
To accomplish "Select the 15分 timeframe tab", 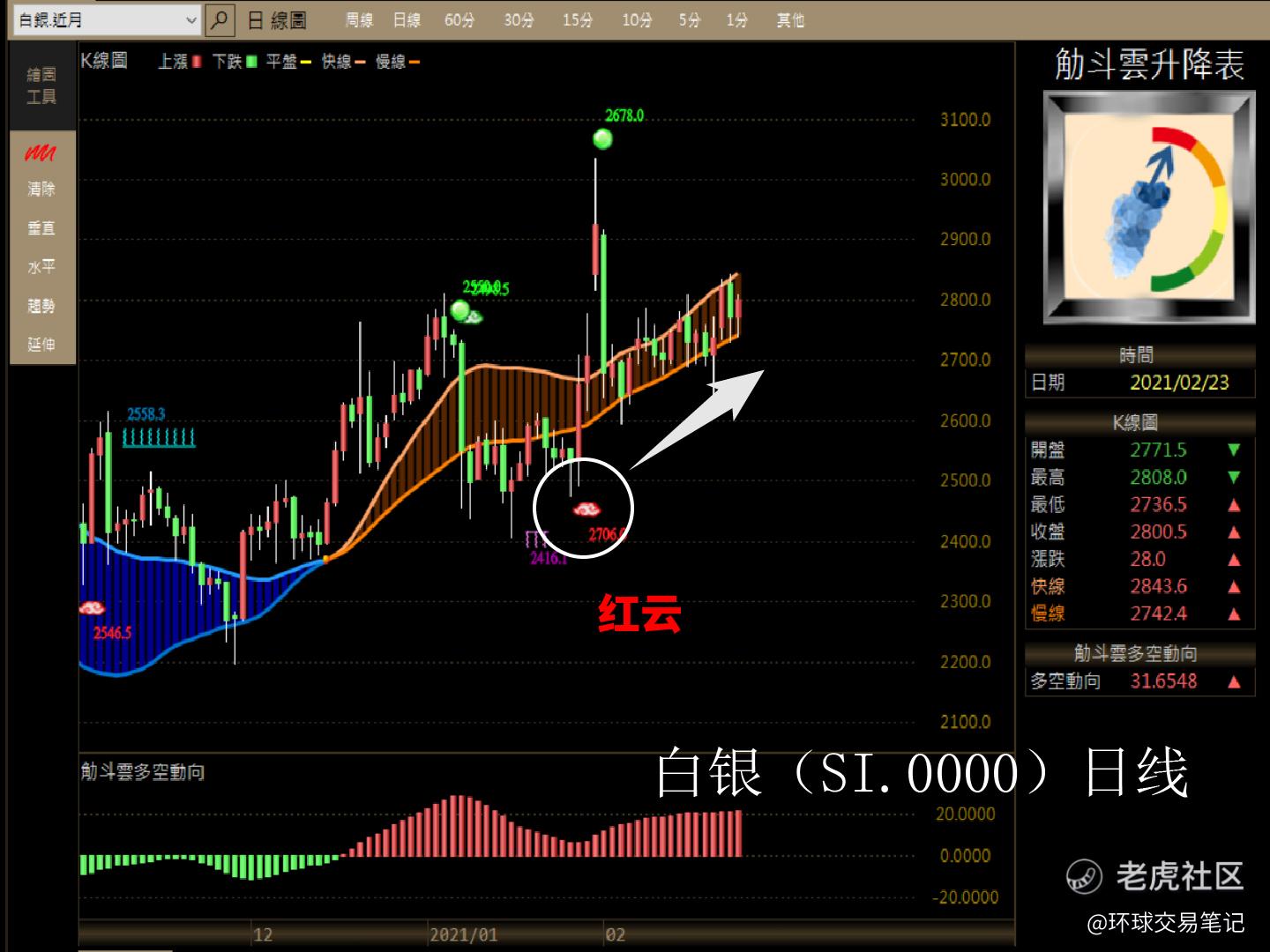I will pos(578,20).
